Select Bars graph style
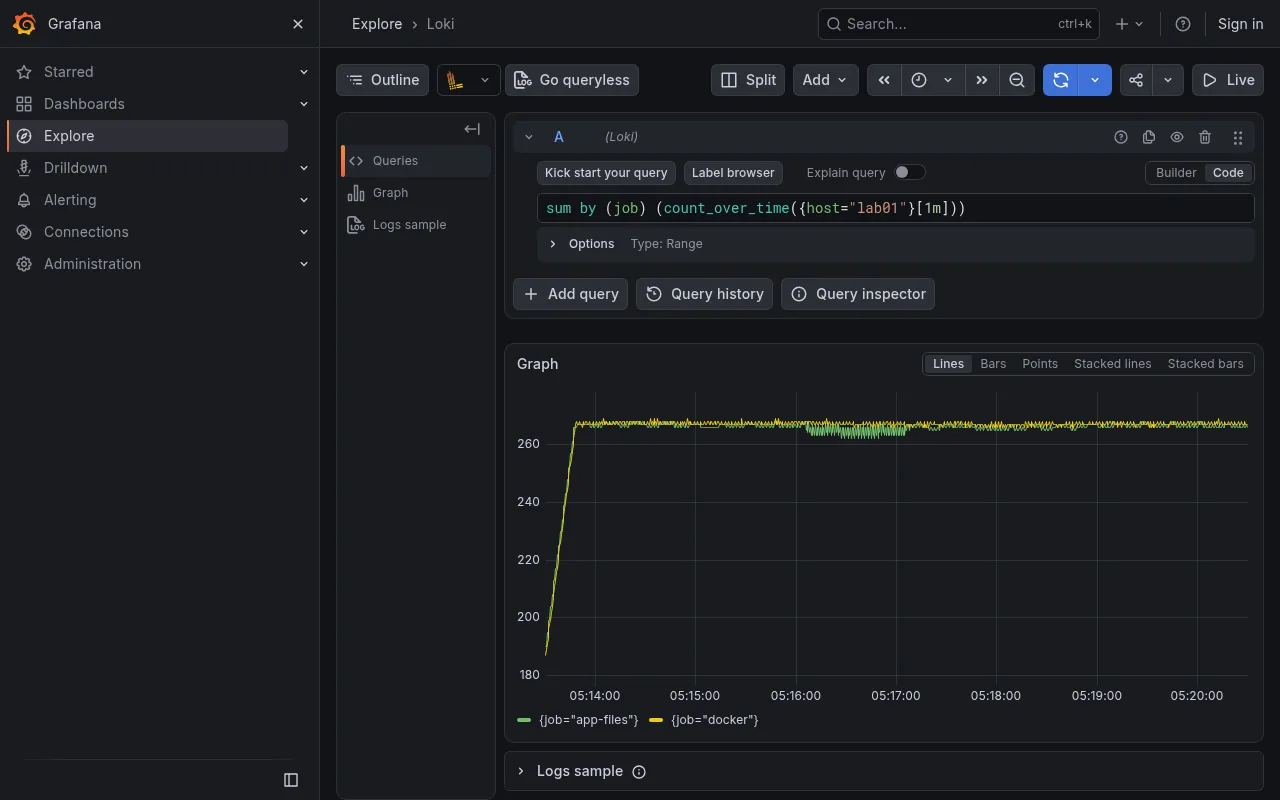 993,364
